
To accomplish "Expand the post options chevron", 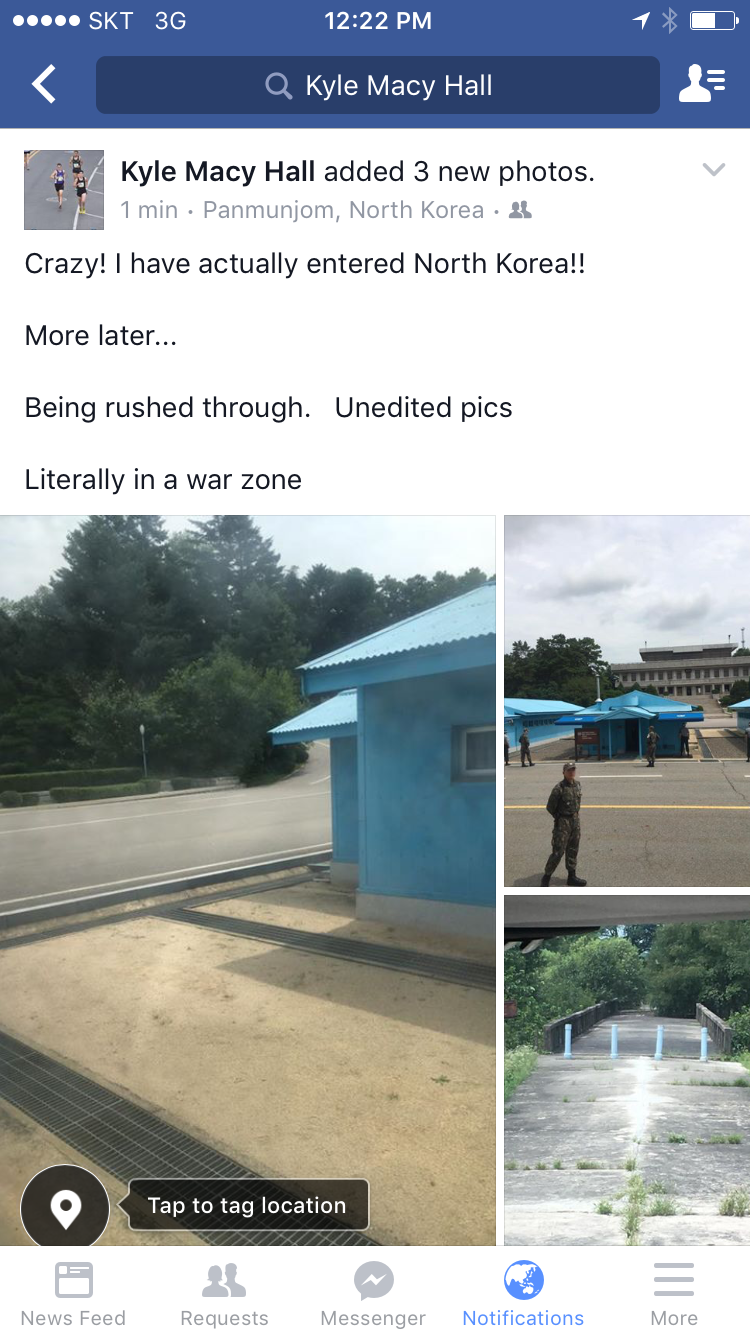I will point(713,170).
